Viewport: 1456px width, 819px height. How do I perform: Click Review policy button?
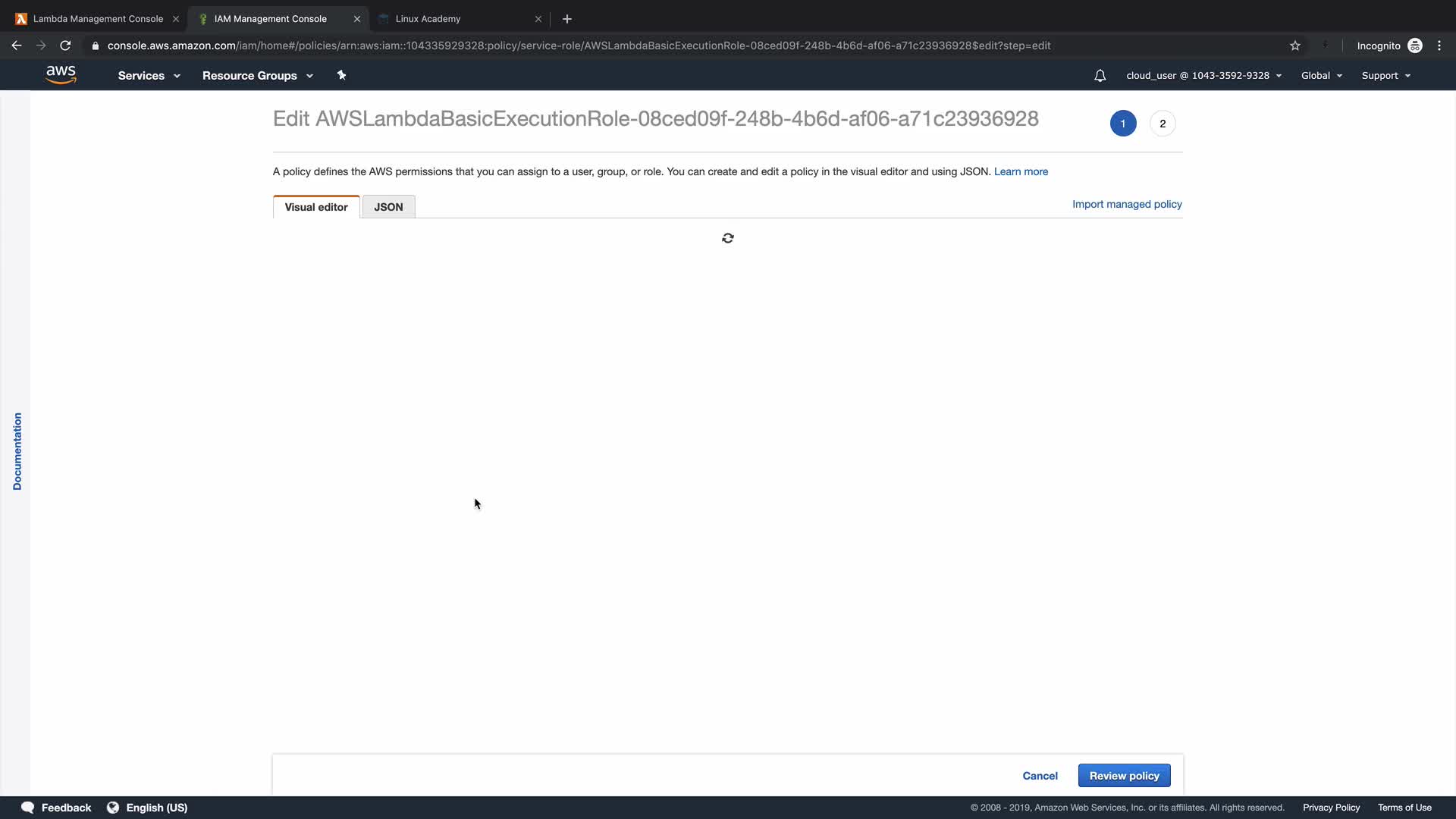pos(1124,776)
